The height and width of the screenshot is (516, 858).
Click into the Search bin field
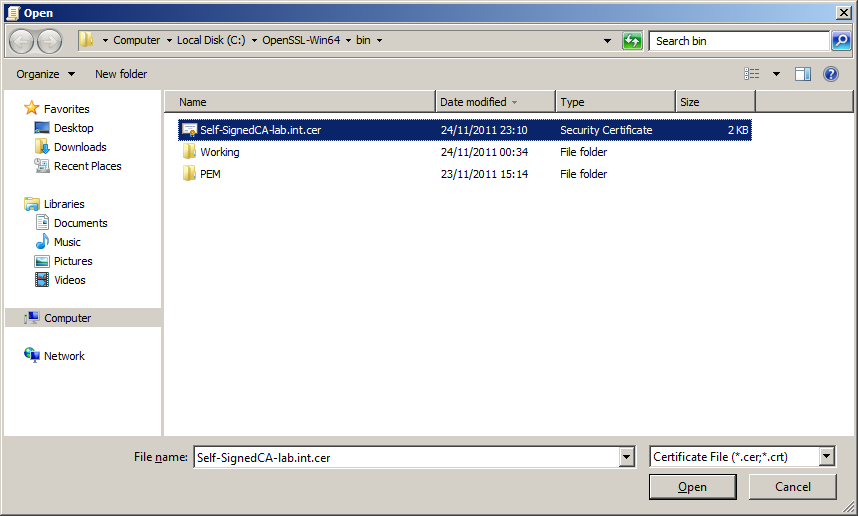click(x=738, y=41)
